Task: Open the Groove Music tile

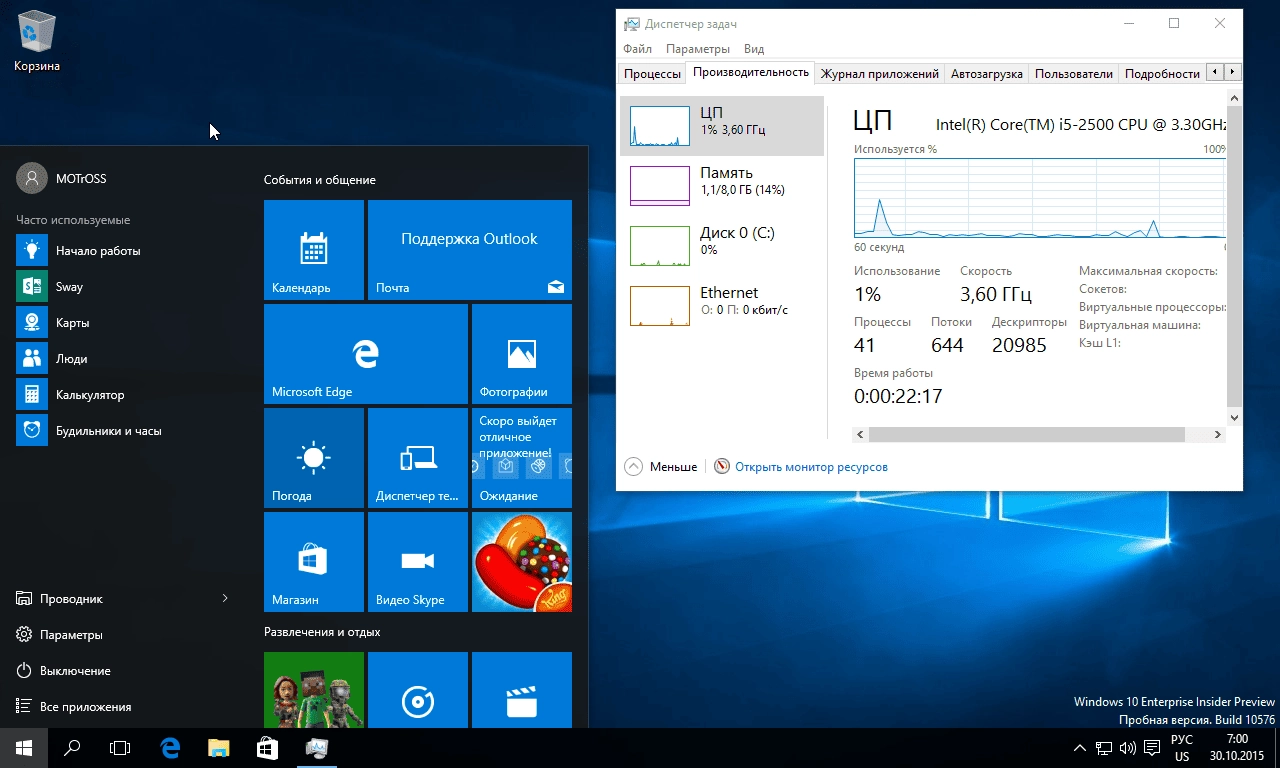Action: 418,690
